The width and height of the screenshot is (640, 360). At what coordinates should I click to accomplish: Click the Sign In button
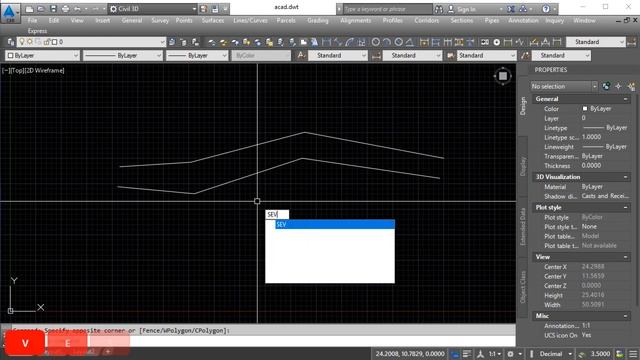coord(466,9)
